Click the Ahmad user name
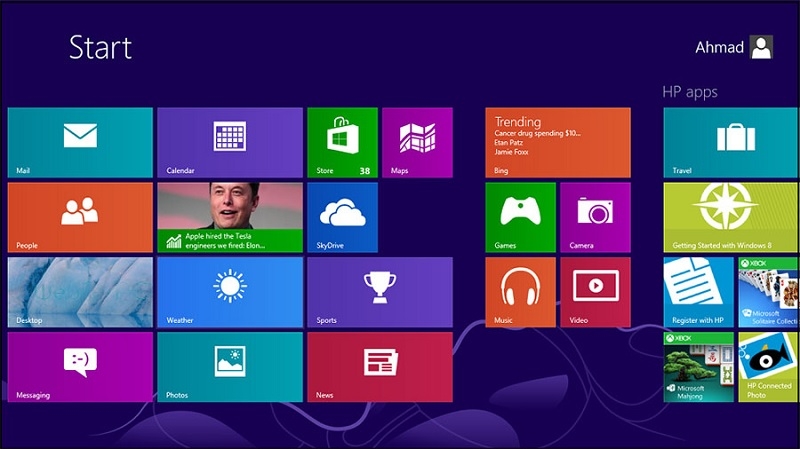Screen dimensions: 800x449 tap(719, 47)
